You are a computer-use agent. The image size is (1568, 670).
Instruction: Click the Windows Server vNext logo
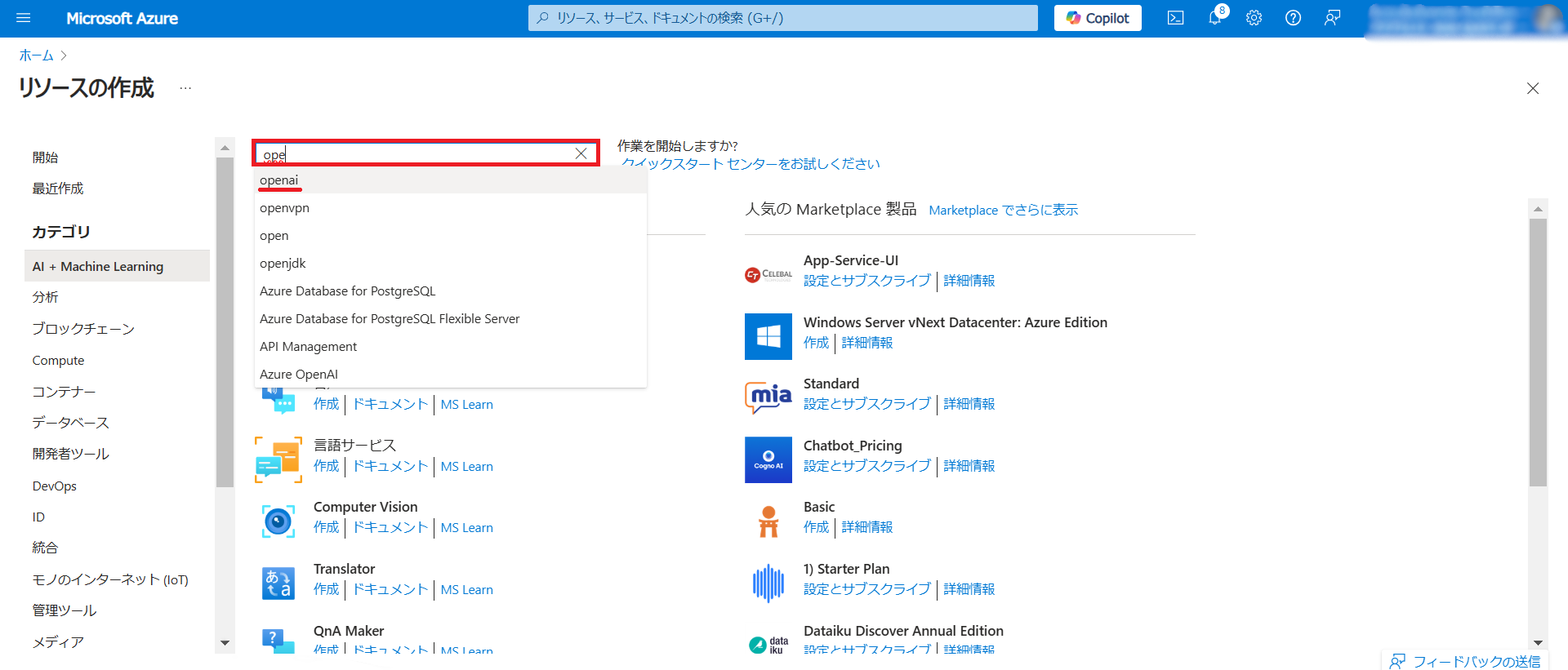(x=768, y=336)
